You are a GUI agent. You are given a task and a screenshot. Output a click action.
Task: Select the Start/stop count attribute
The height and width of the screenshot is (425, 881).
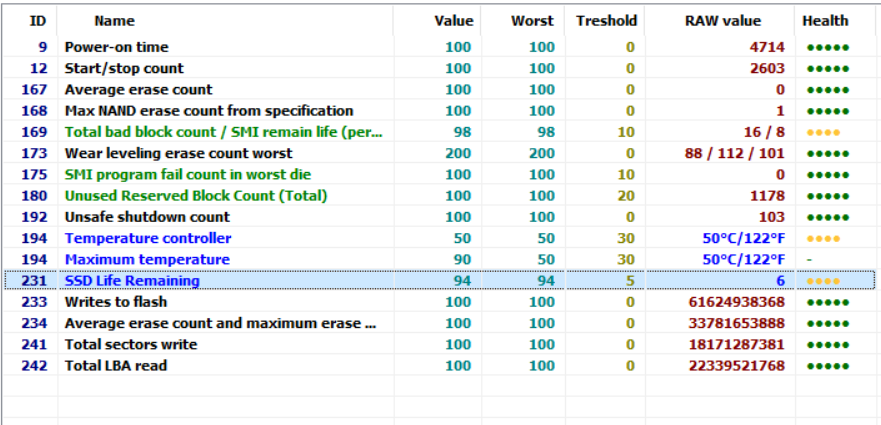click(124, 68)
